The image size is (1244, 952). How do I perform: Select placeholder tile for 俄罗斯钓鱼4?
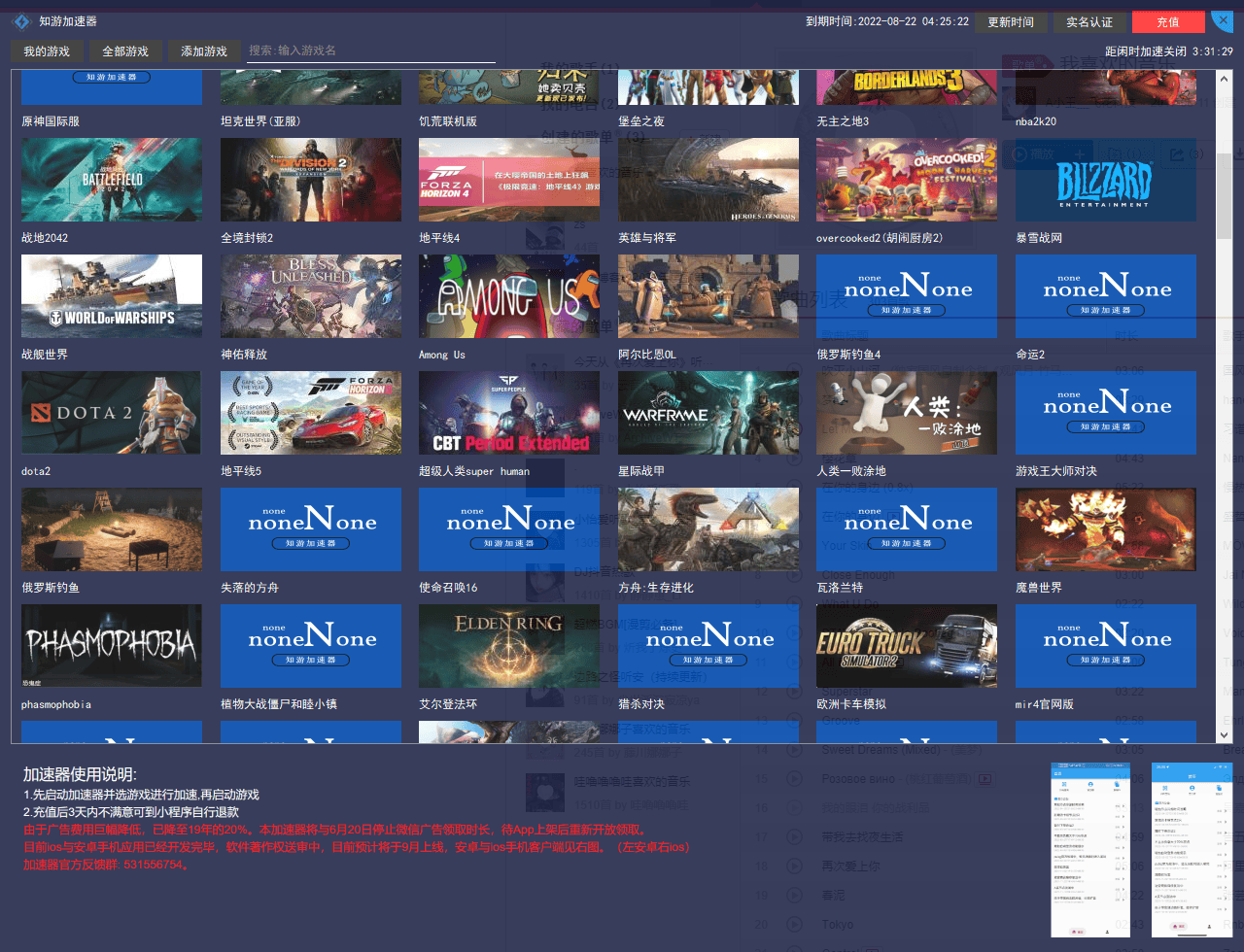907,296
